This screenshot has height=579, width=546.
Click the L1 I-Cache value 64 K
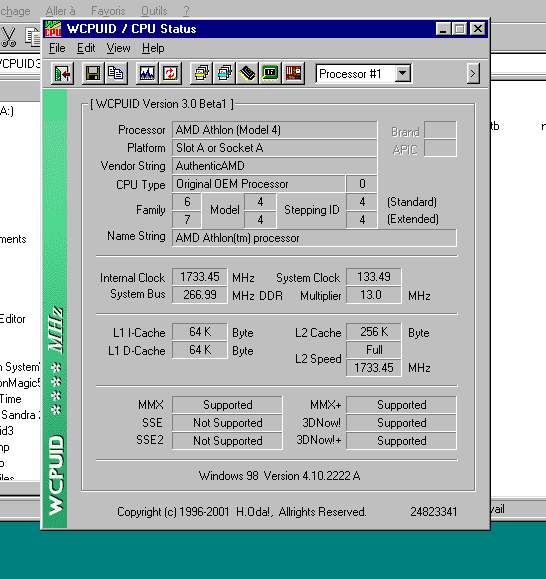point(200,332)
